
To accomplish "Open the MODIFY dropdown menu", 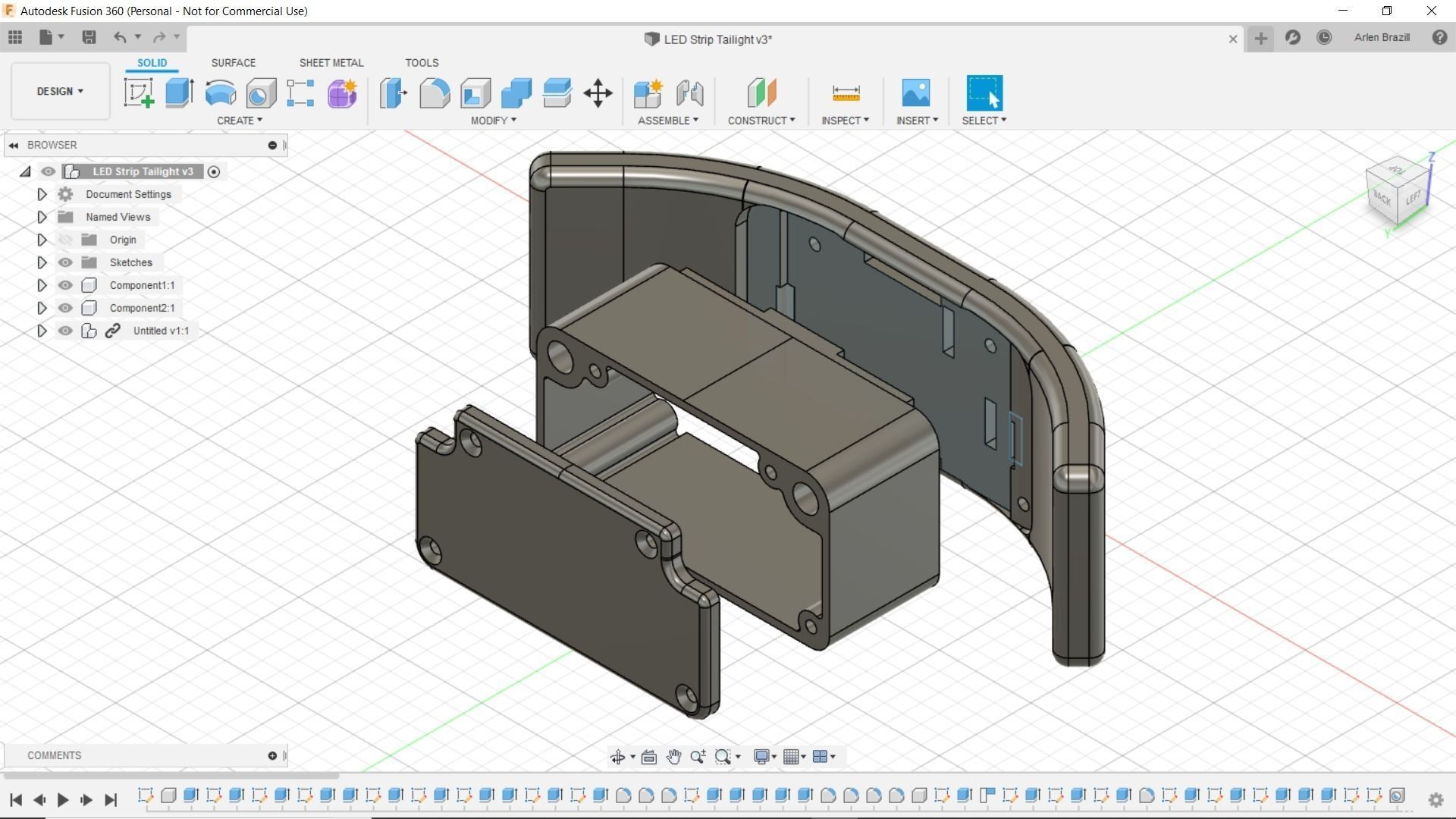I will pos(493,121).
